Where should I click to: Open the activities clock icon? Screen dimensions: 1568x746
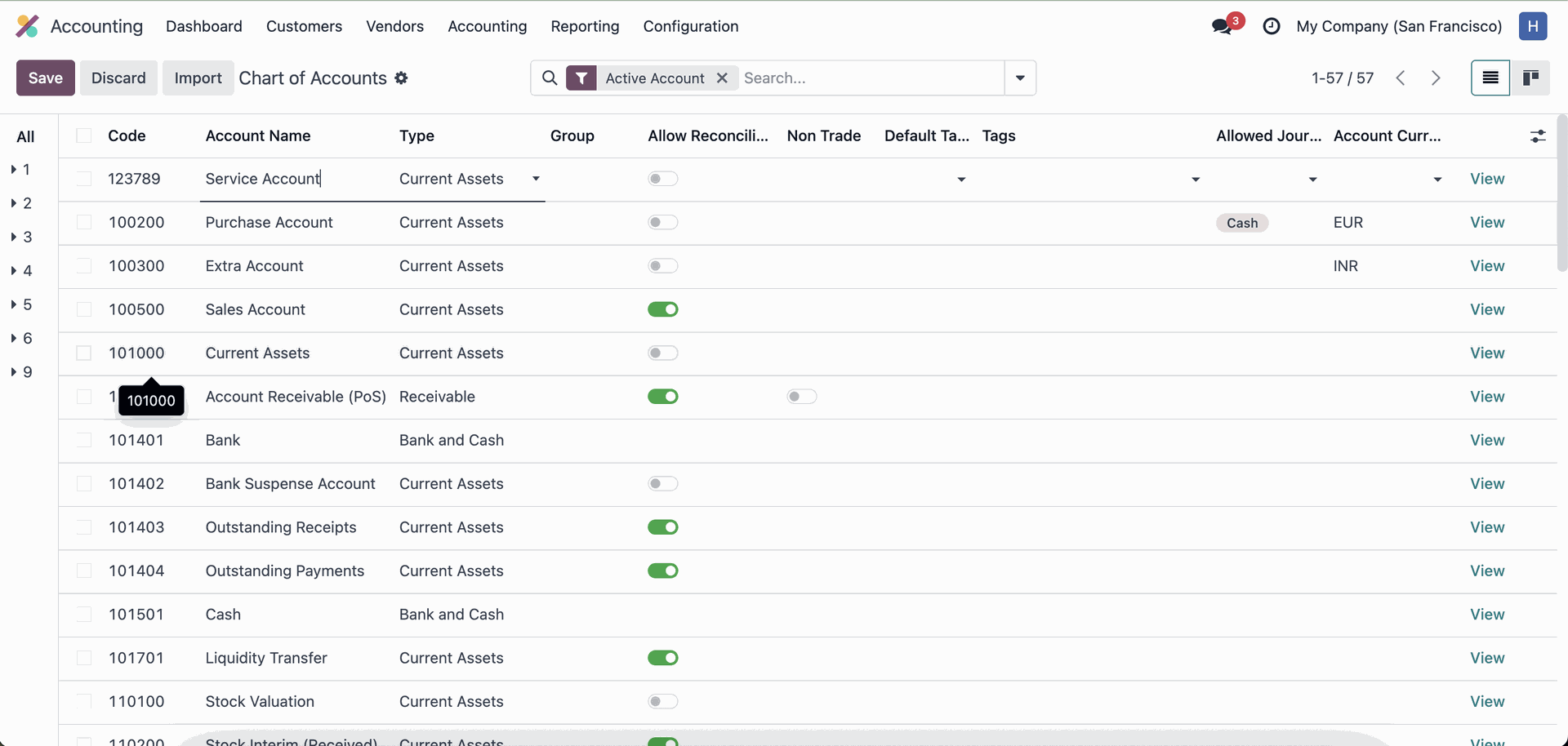coord(1271,26)
